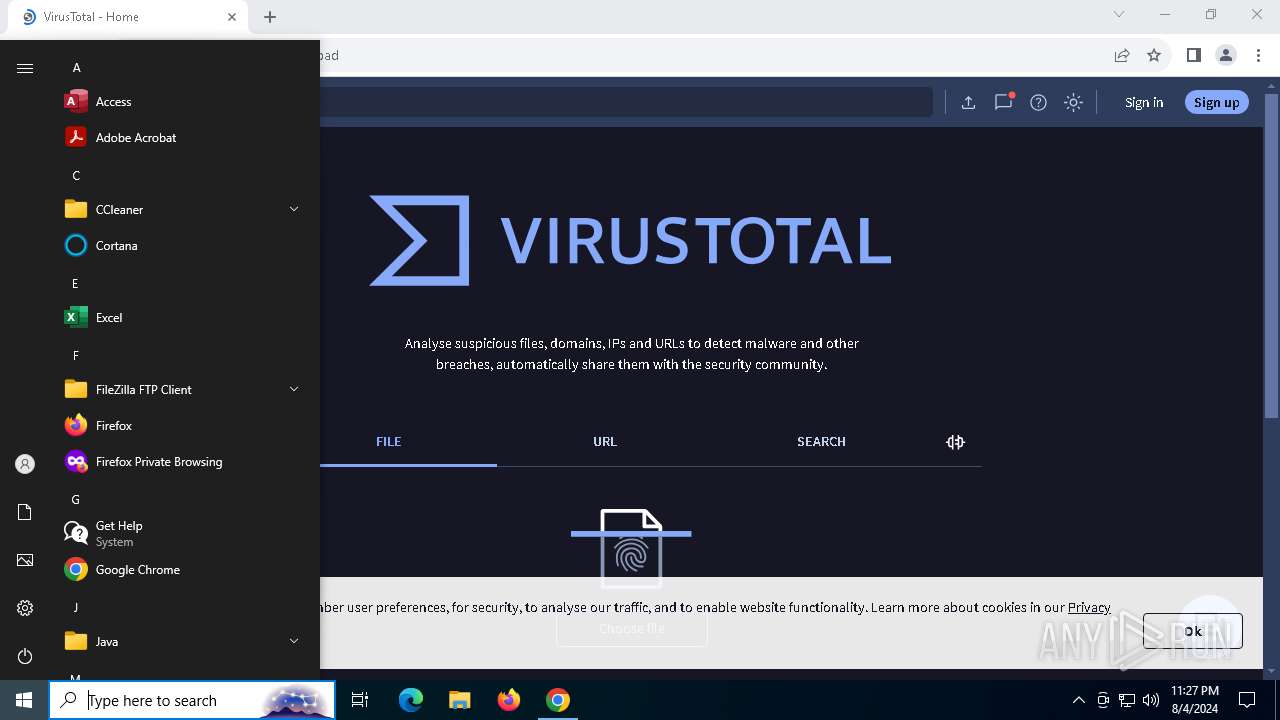Open Settings gear in Start sidebar
Image resolution: width=1280 pixels, height=720 pixels.
pyautogui.click(x=25, y=608)
